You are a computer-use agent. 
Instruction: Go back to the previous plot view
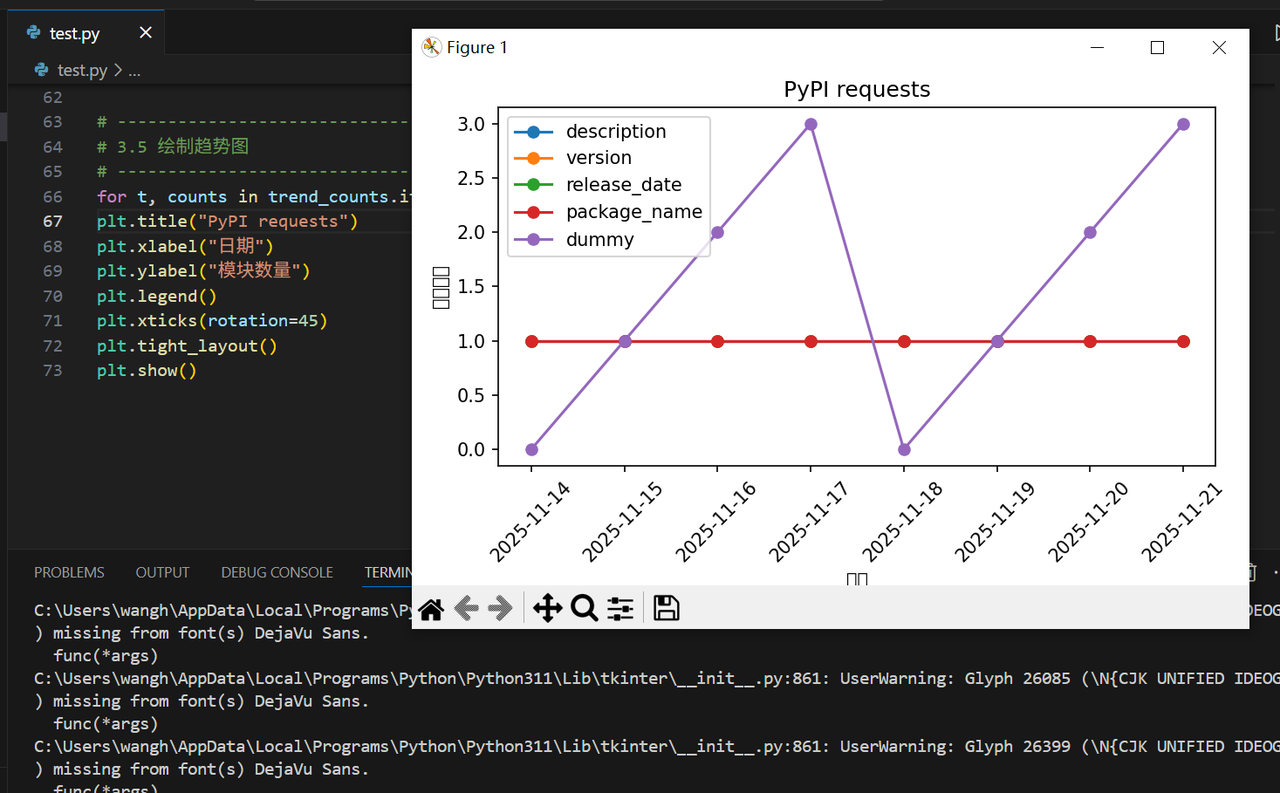coord(466,608)
